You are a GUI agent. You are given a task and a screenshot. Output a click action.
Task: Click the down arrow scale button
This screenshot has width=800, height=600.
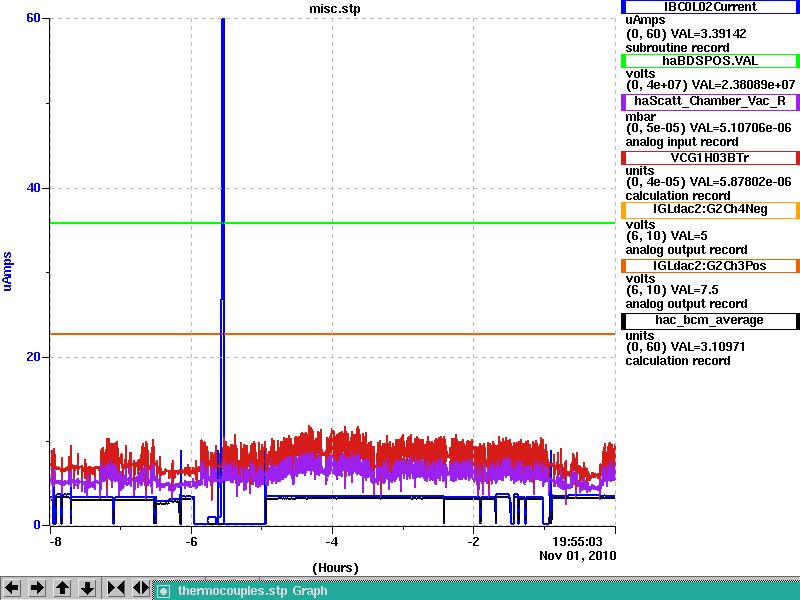[x=87, y=588]
